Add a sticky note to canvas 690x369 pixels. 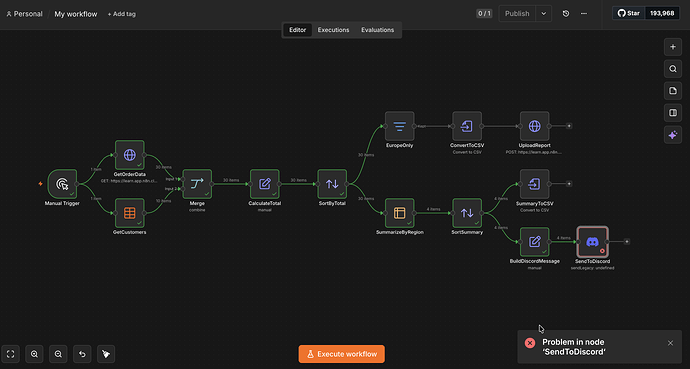tap(672, 91)
